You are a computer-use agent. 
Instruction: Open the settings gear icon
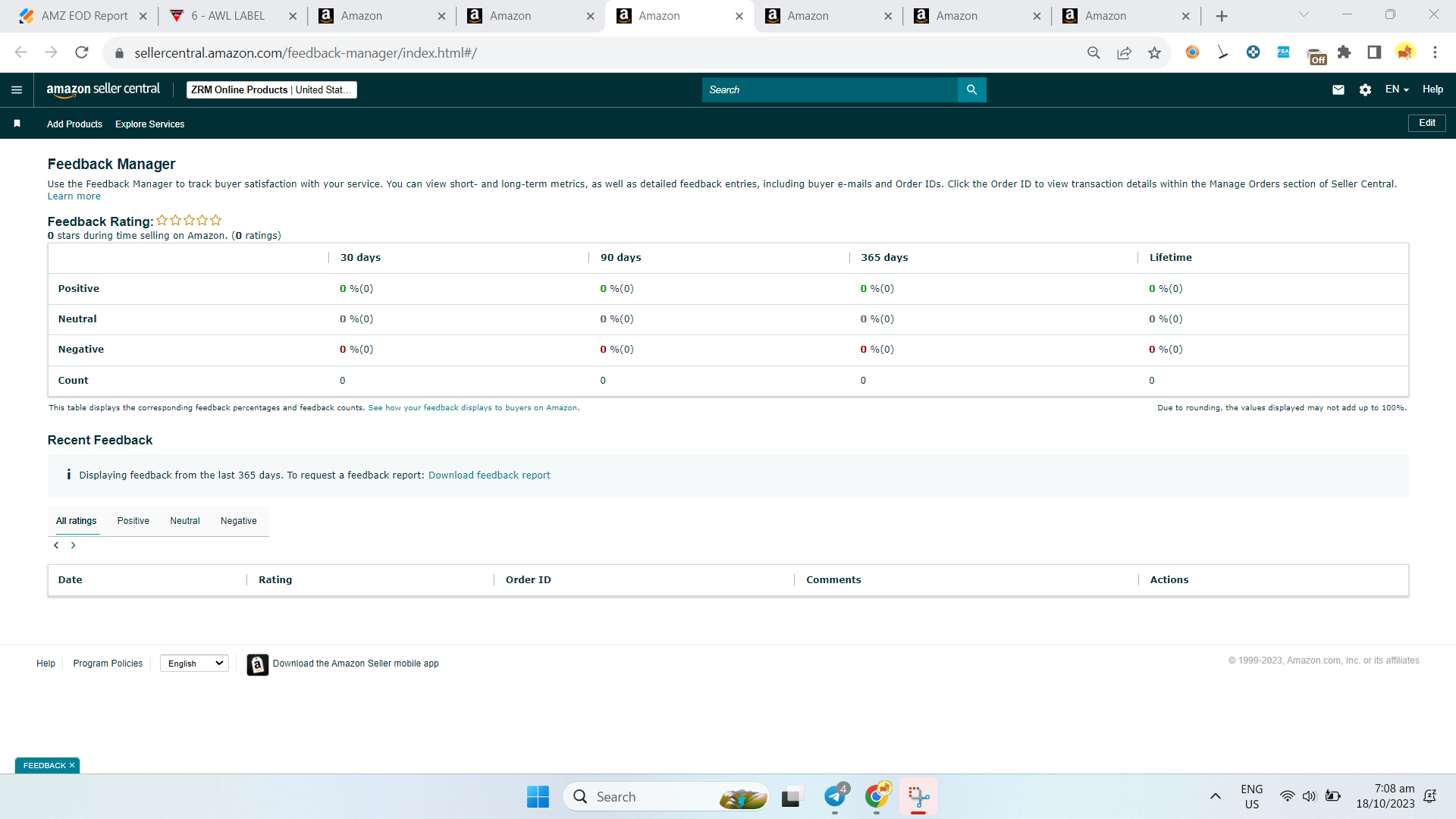click(1365, 89)
